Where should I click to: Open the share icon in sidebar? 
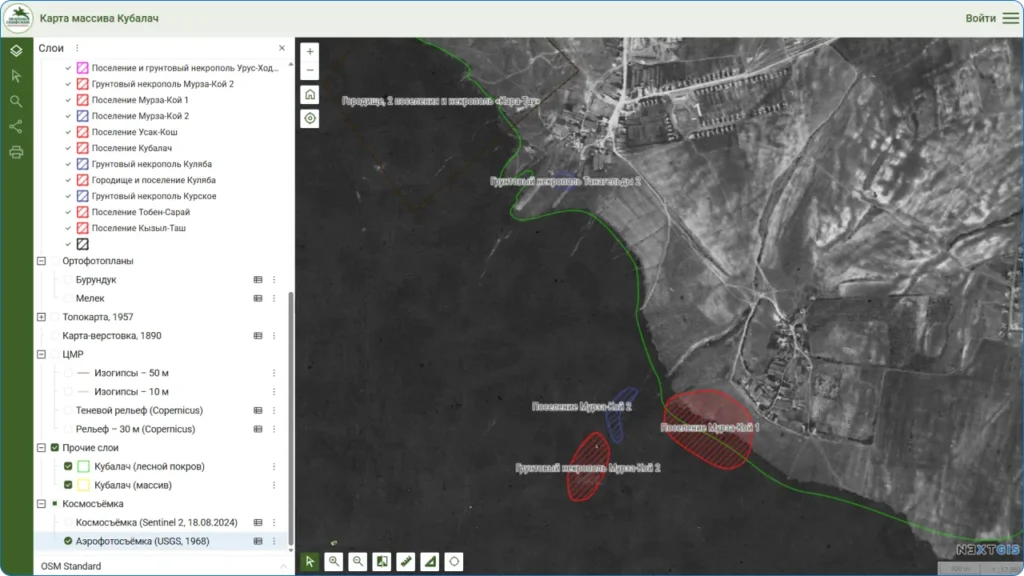pyautogui.click(x=16, y=127)
